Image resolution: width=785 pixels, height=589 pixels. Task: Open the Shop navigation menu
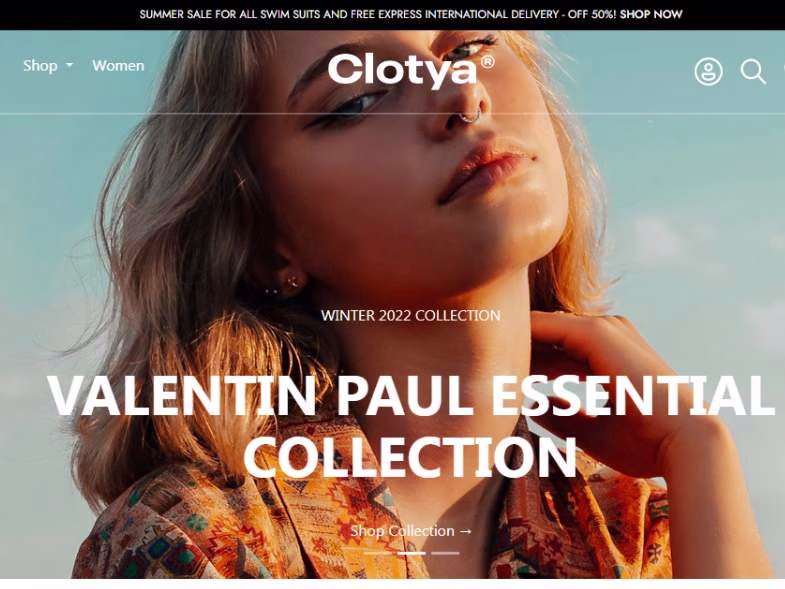(x=48, y=66)
